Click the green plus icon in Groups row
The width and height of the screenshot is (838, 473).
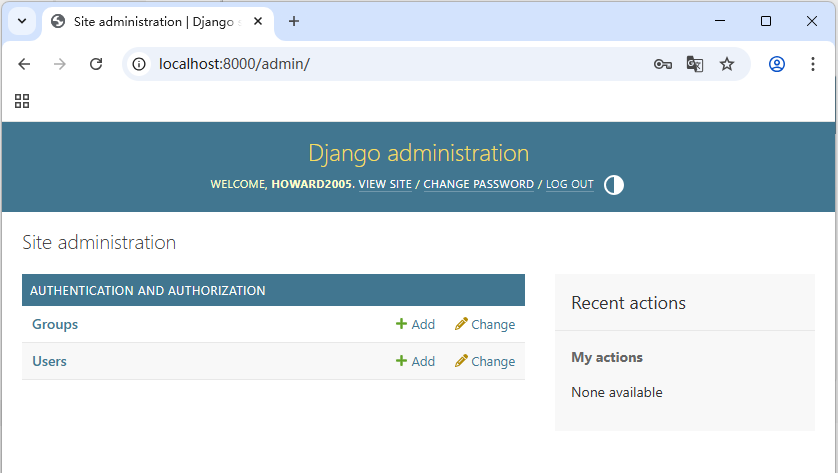401,323
